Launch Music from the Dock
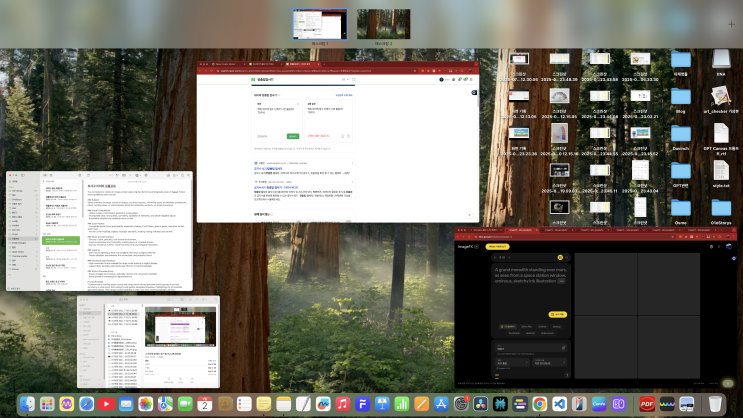Viewport: 743px width, 418px height. click(343, 404)
